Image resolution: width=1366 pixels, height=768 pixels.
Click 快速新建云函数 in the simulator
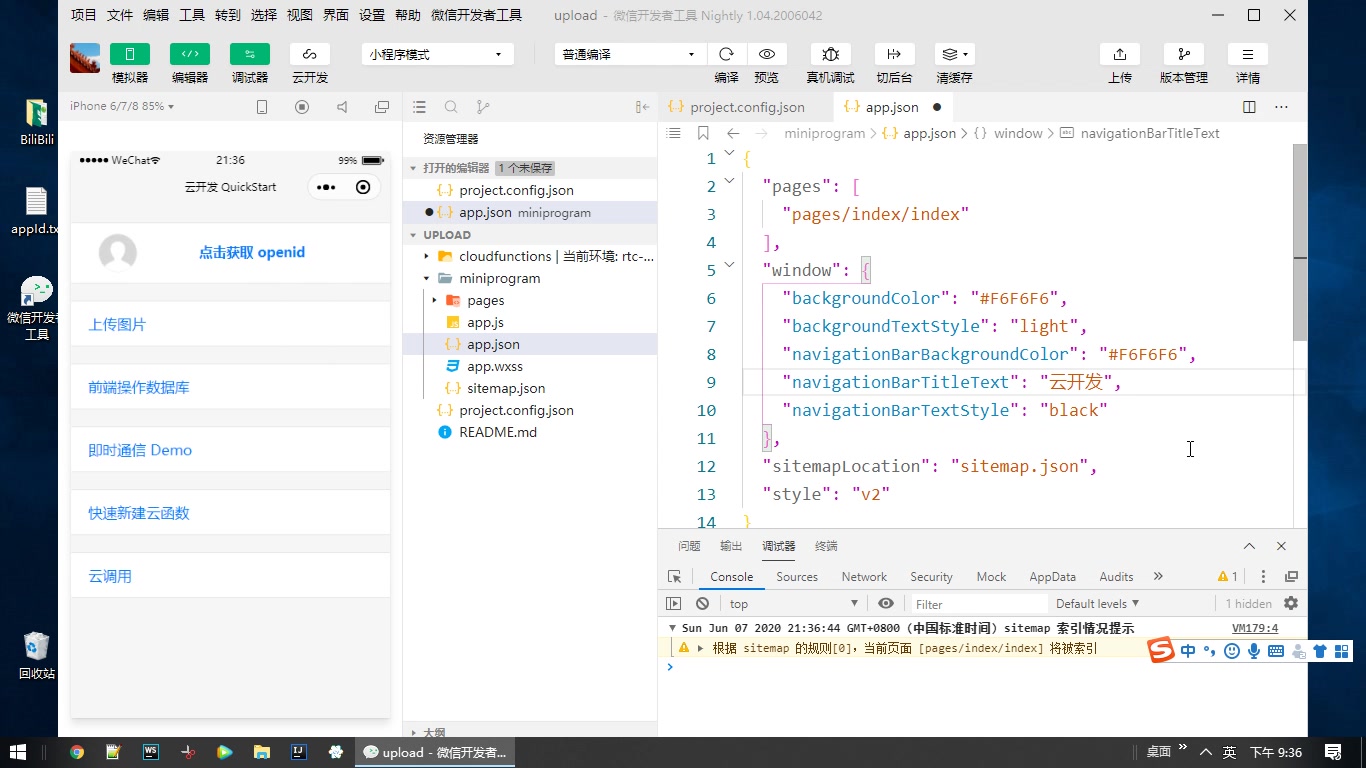pos(139,513)
